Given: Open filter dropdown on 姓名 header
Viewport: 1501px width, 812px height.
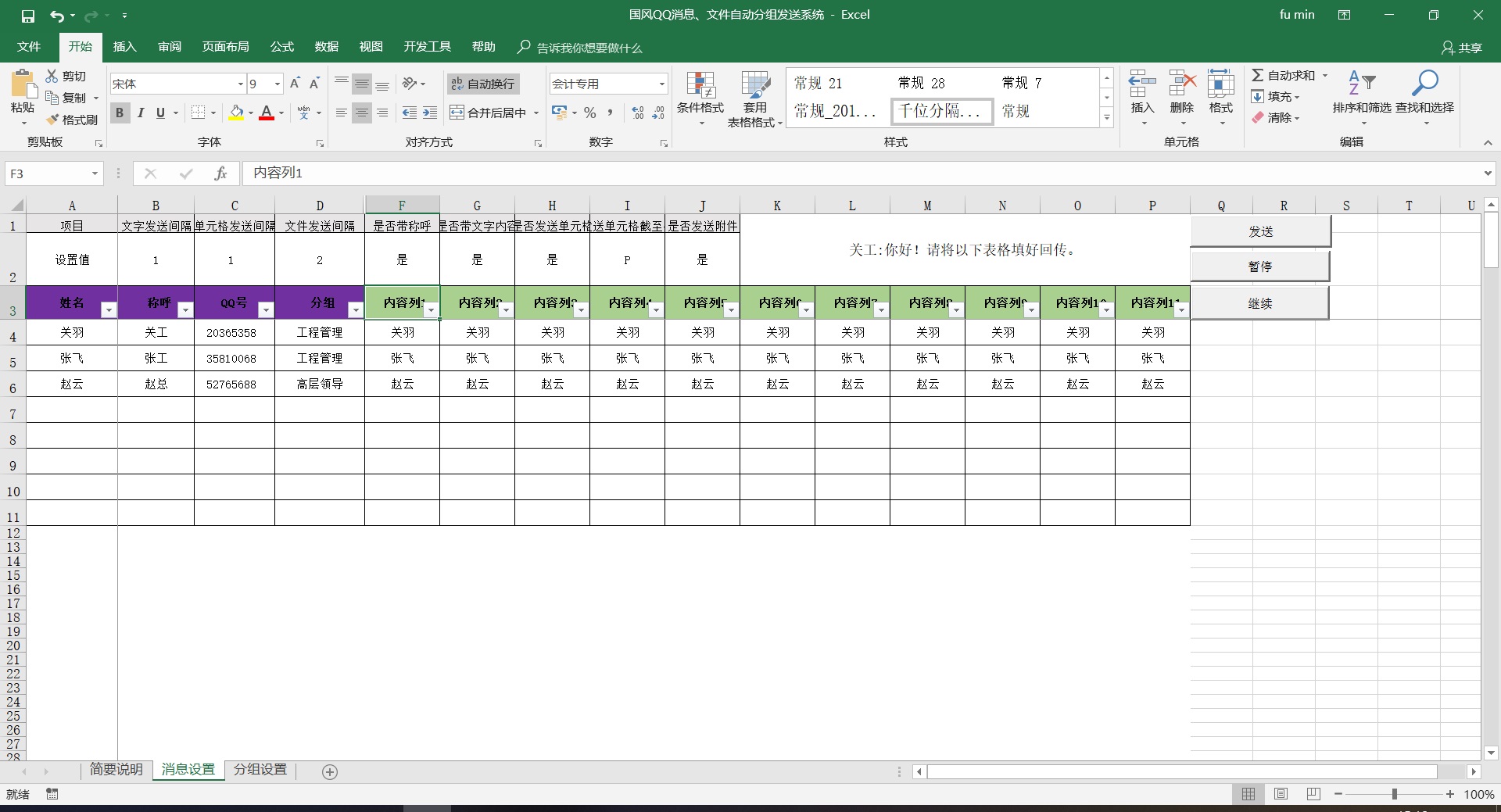Looking at the screenshot, I should pos(109,310).
